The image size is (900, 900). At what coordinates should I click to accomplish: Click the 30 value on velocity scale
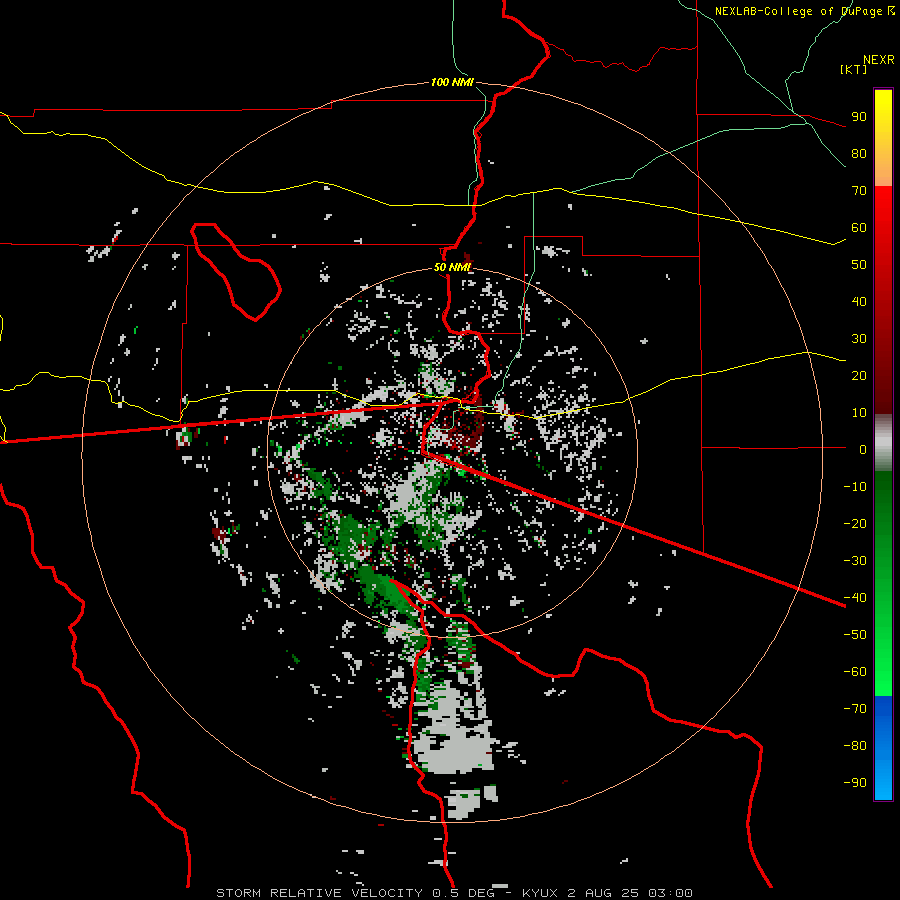click(859, 339)
